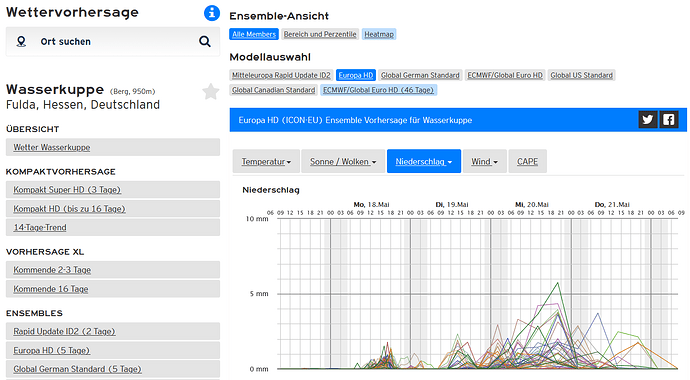This screenshot has height=380, width=690.
Task: Click the 'Fulda, Hessen, Deutschland' location text
Action: coord(83,105)
